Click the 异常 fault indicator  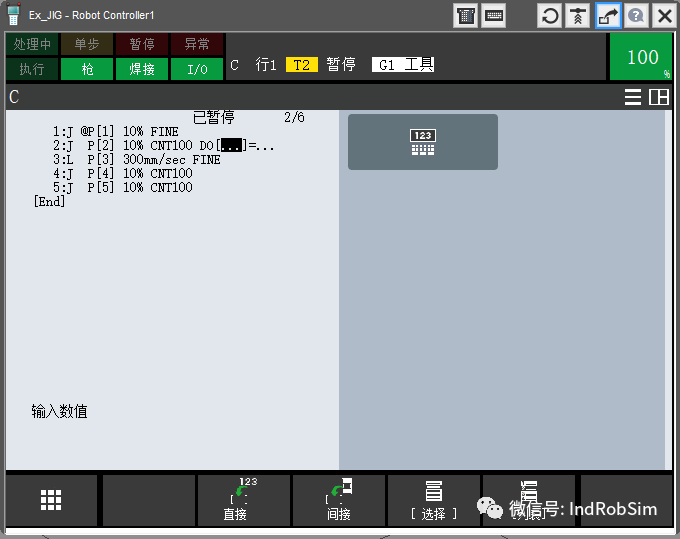[x=197, y=44]
